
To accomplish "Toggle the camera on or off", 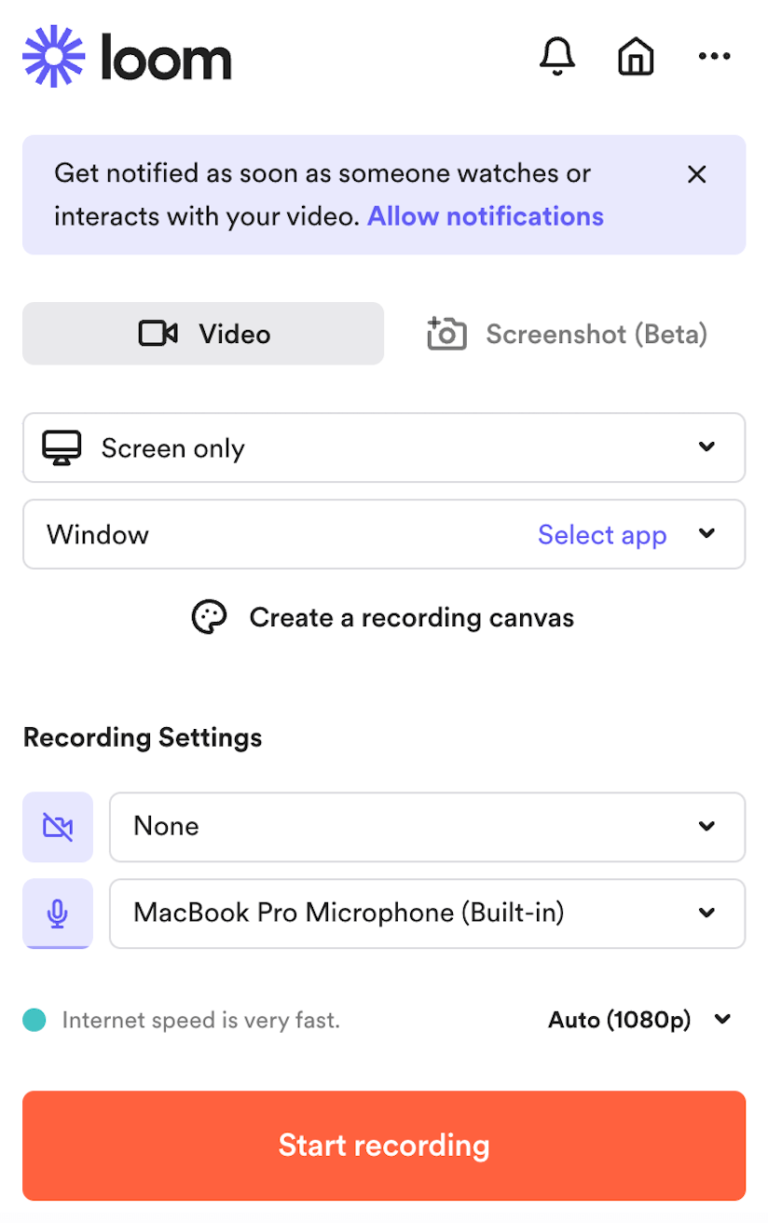I will [x=58, y=827].
